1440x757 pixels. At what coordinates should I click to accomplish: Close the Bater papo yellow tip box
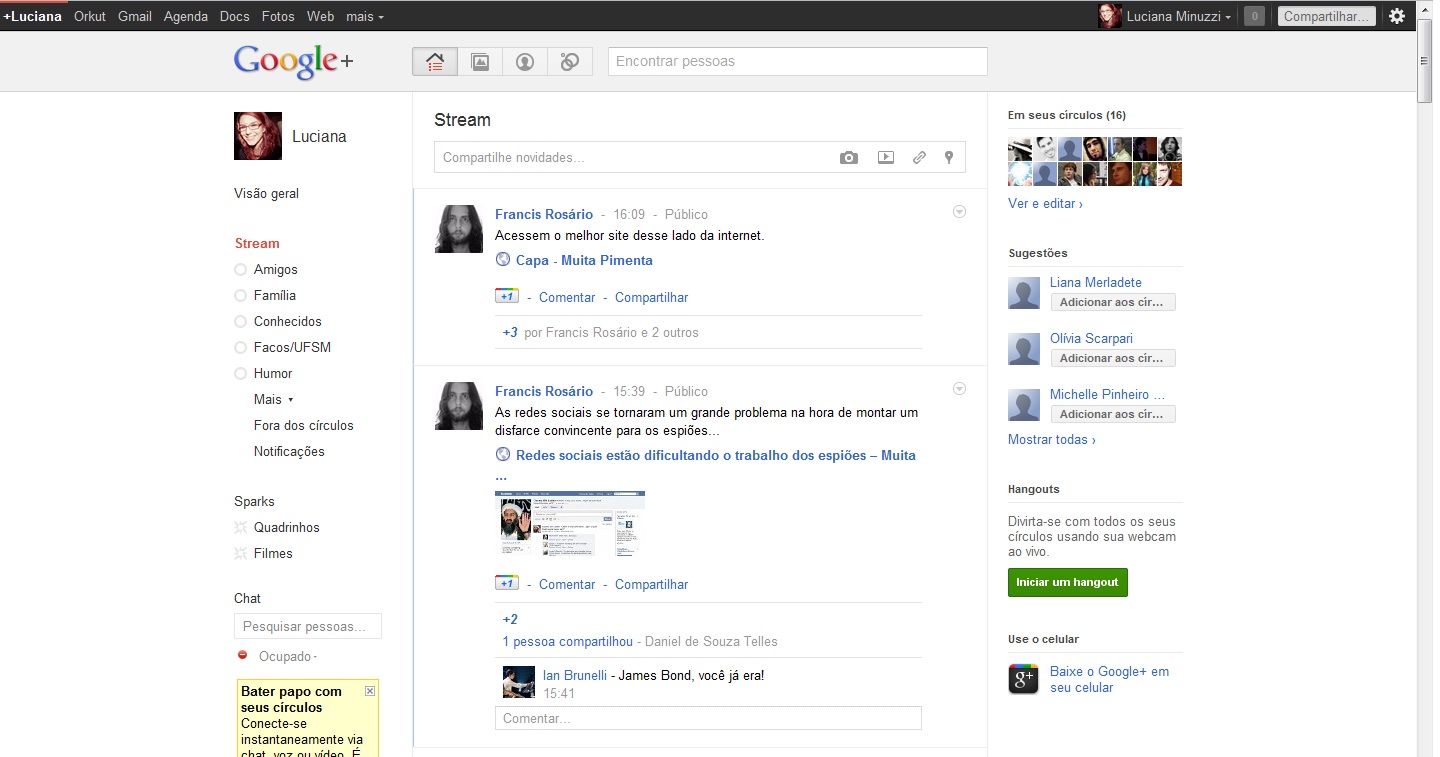(370, 691)
